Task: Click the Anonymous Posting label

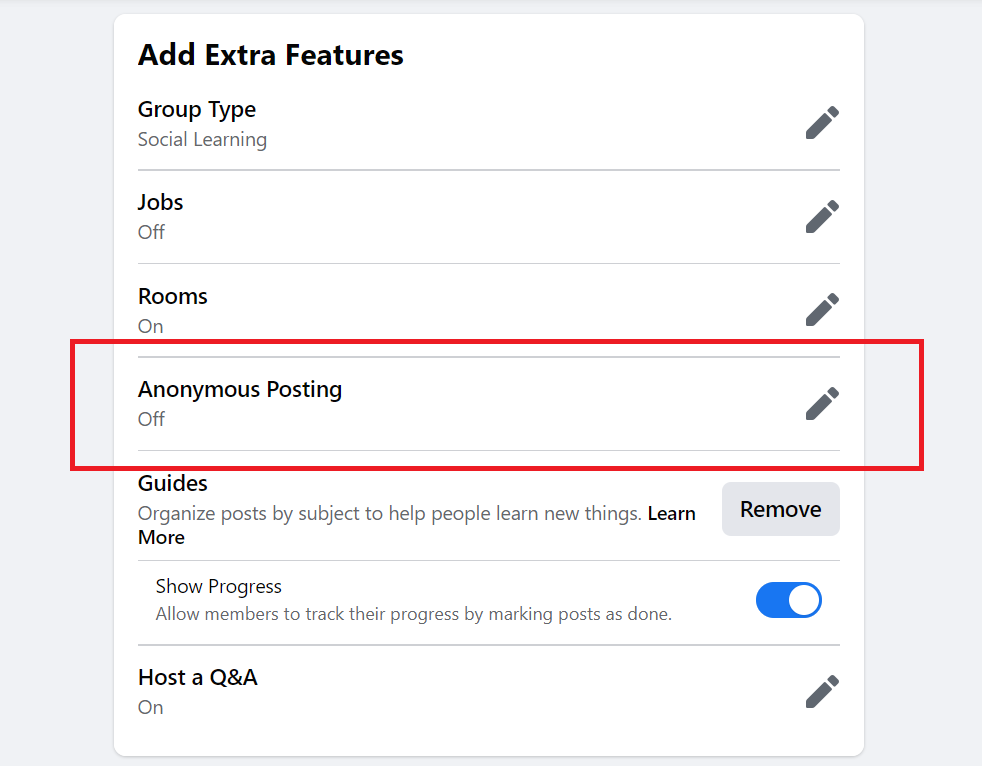Action: [240, 389]
